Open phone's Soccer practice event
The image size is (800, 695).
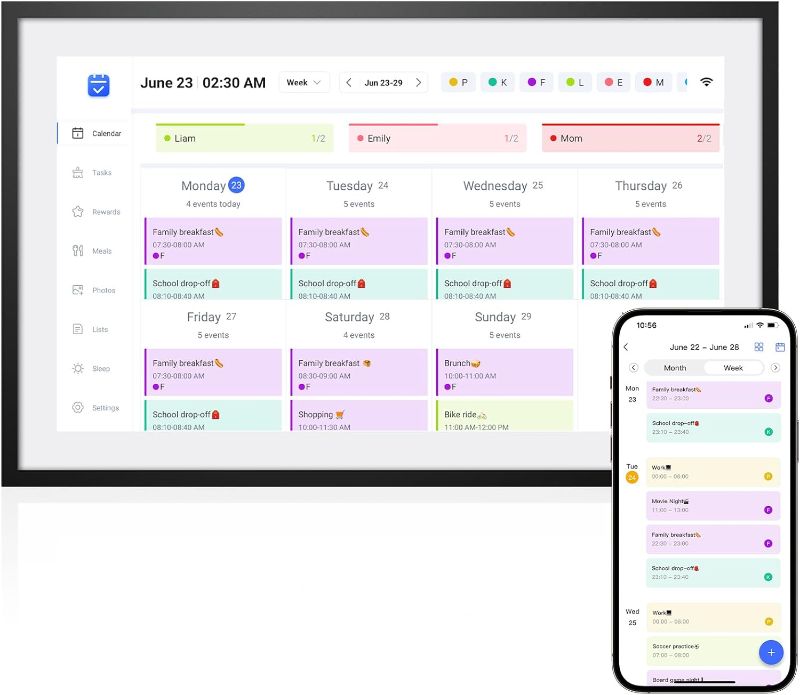713,651
